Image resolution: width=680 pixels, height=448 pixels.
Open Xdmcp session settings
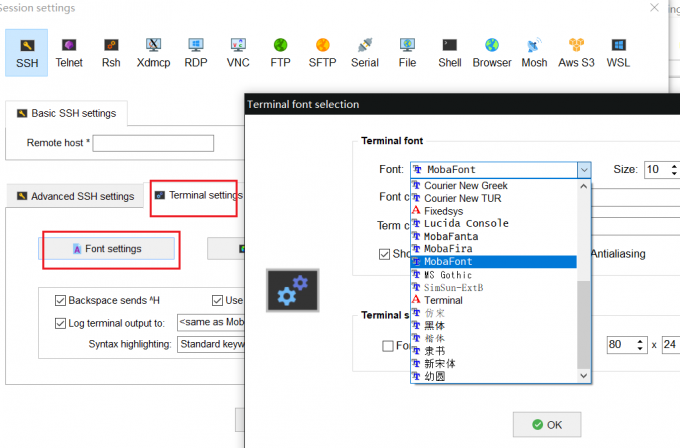(x=154, y=53)
